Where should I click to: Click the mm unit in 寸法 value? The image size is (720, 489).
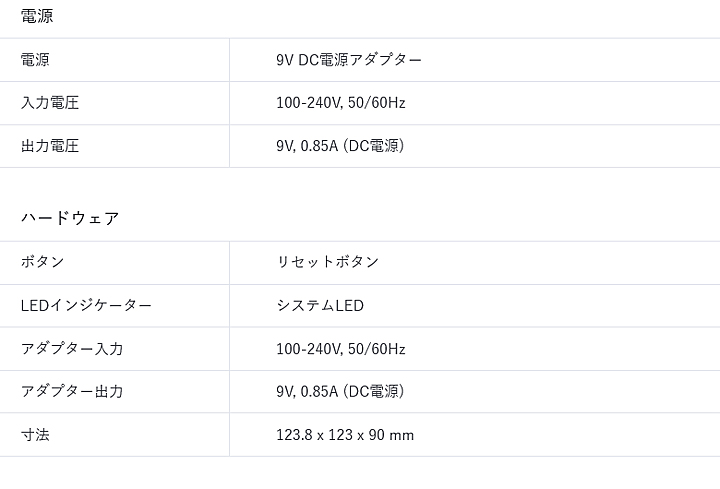click(x=404, y=435)
